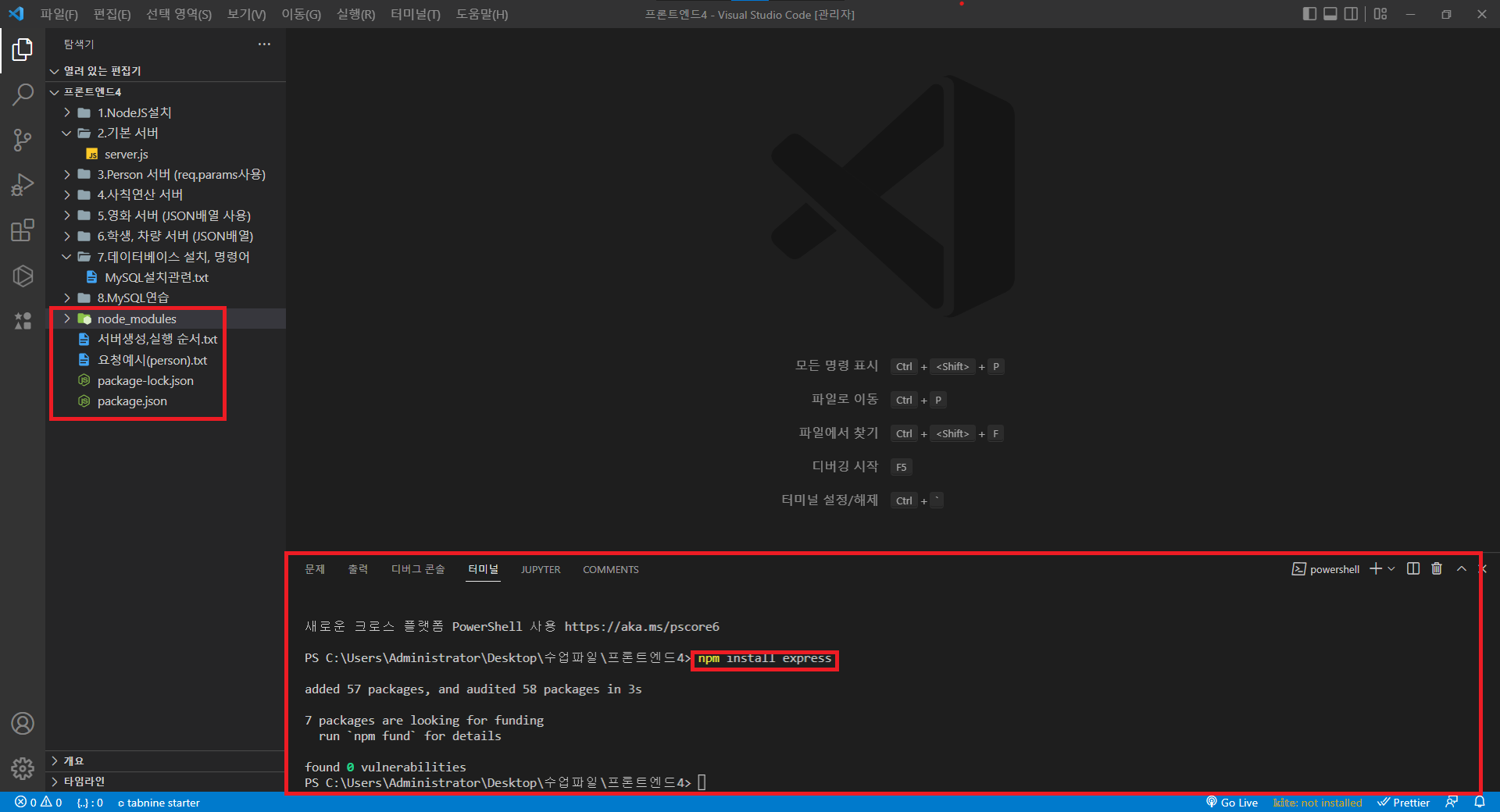Open Run and Debug view
1500x812 pixels.
click(23, 185)
